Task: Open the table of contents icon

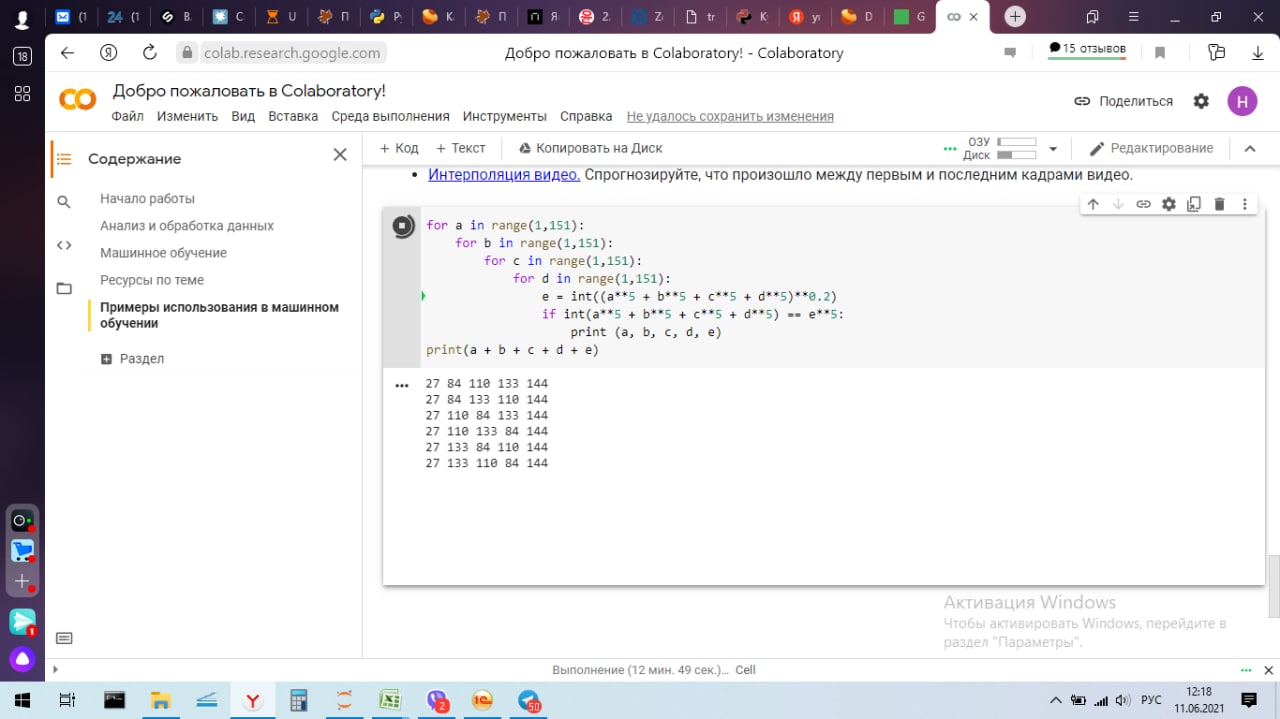Action: tap(64, 159)
